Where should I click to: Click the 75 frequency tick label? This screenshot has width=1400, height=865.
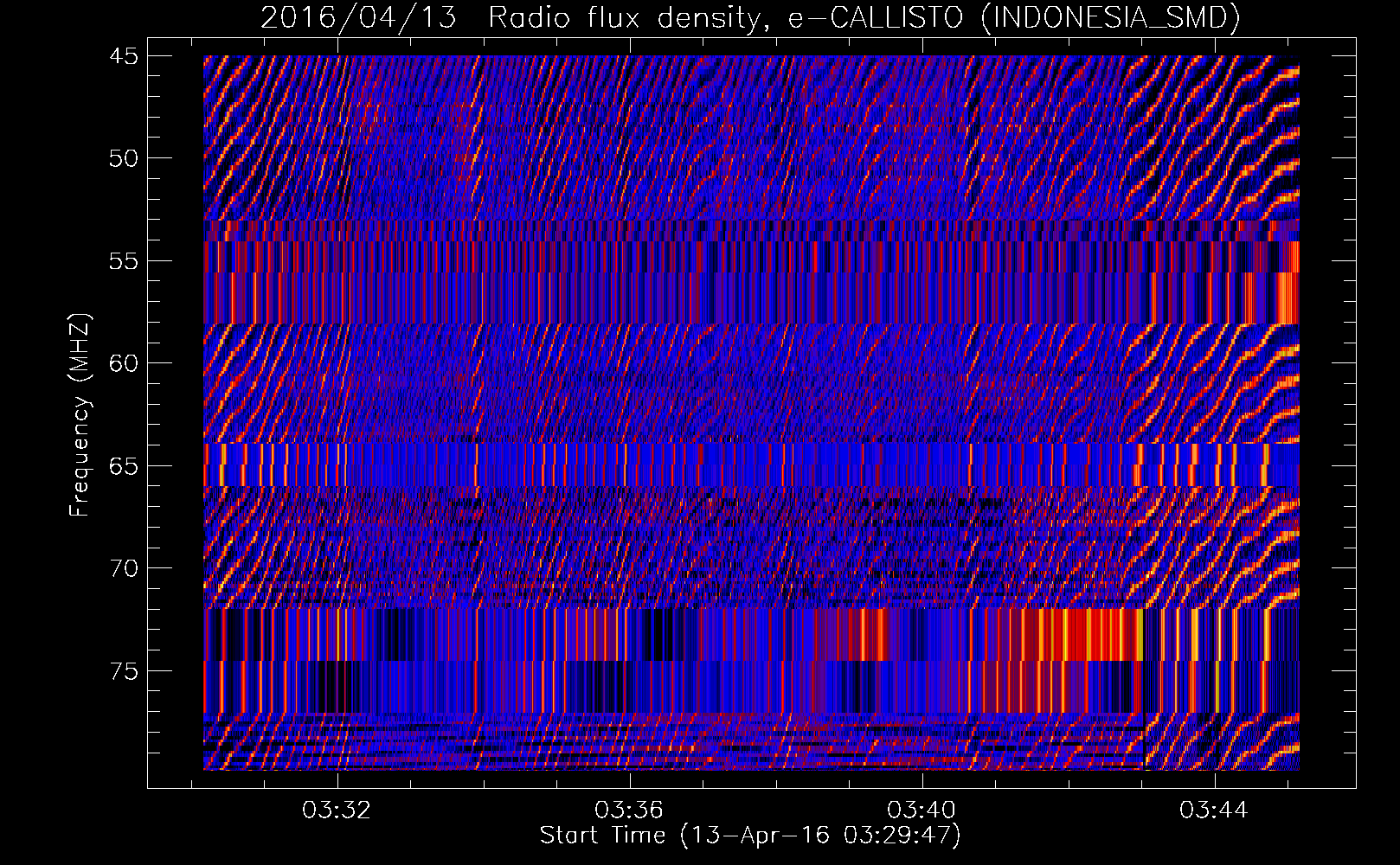click(x=123, y=671)
